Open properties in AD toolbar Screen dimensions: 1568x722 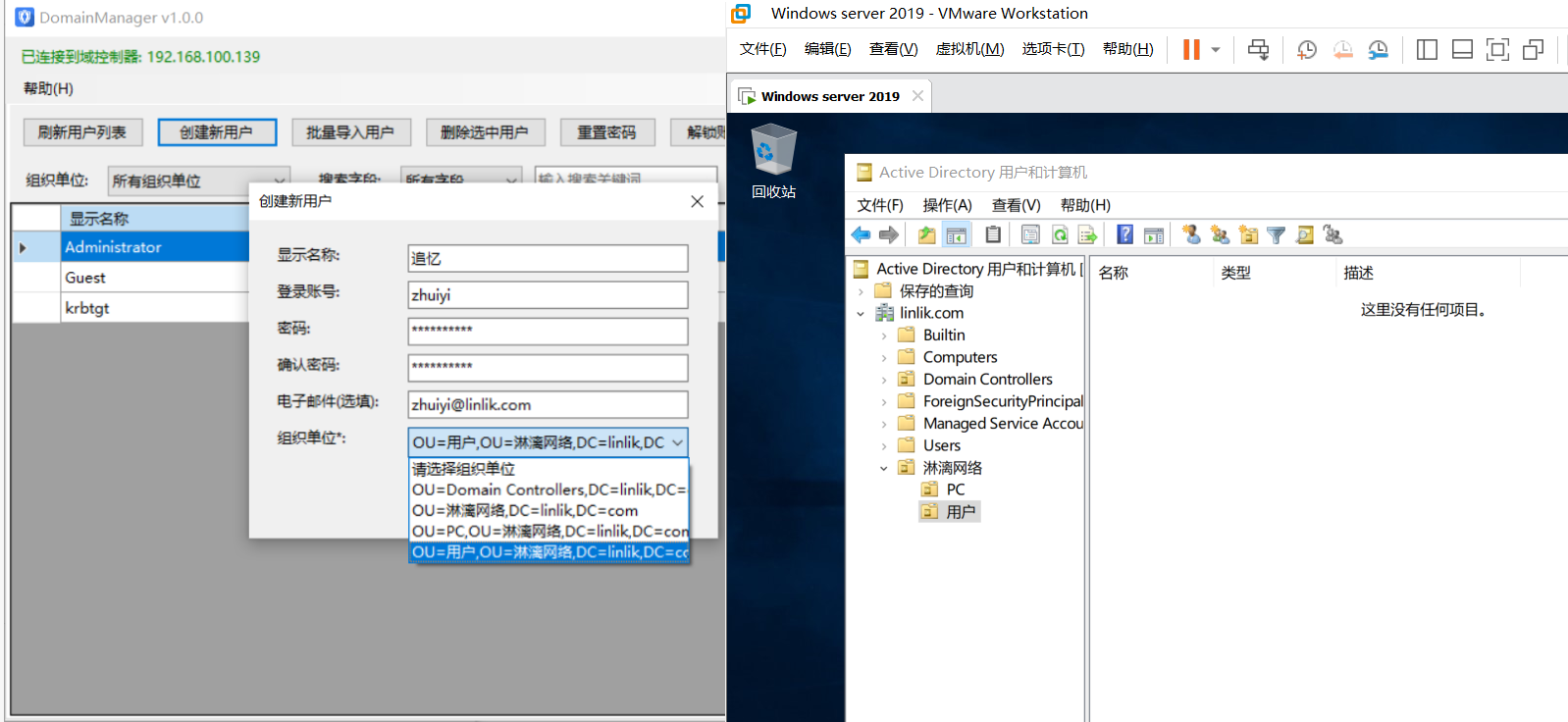tap(1030, 234)
